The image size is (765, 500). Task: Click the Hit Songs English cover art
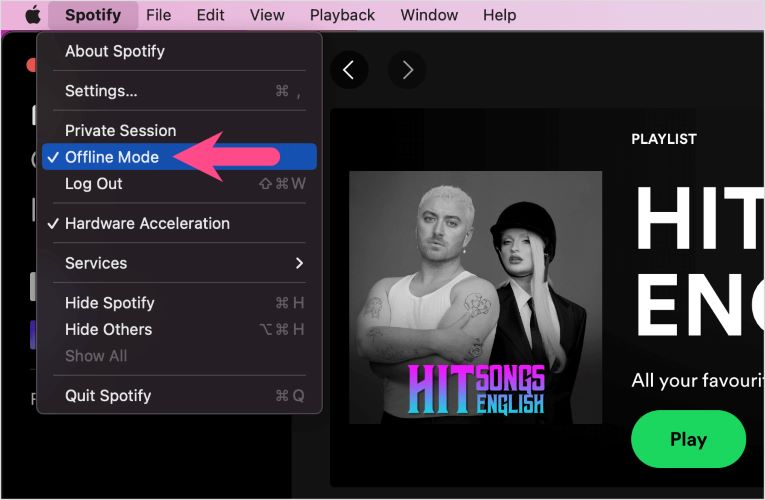pyautogui.click(x=475, y=297)
